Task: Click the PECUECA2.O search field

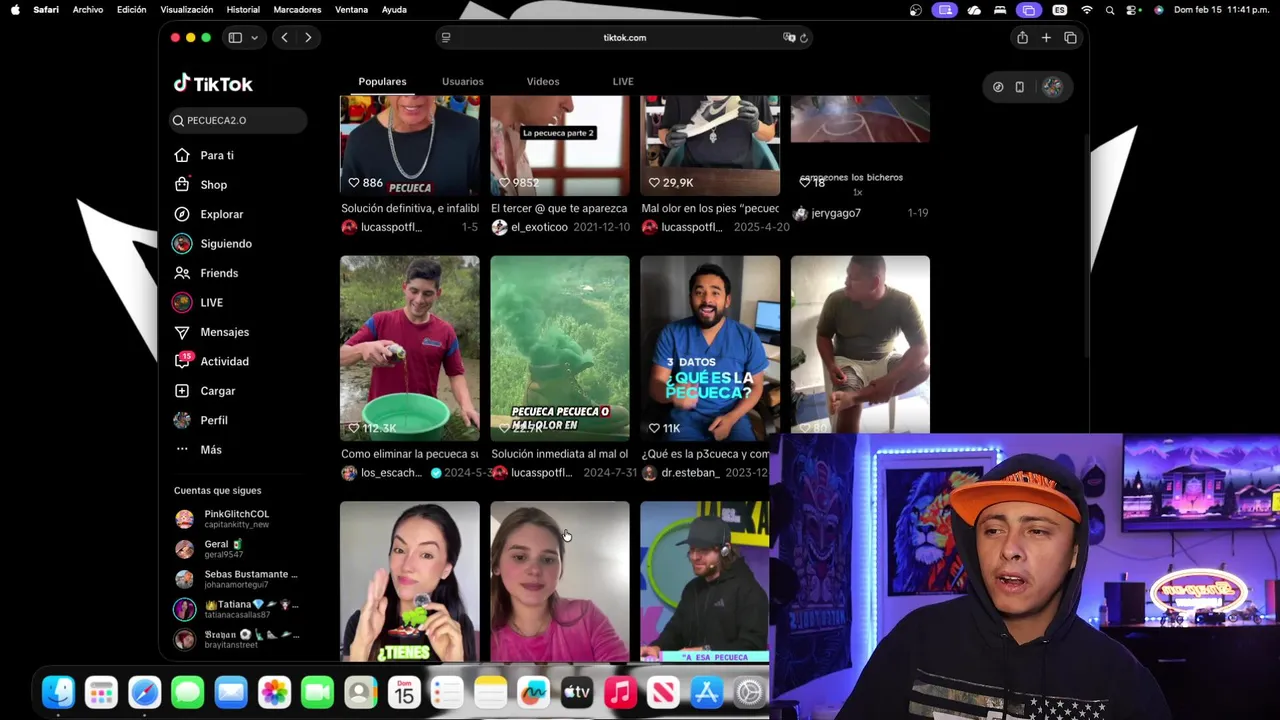Action: point(238,120)
